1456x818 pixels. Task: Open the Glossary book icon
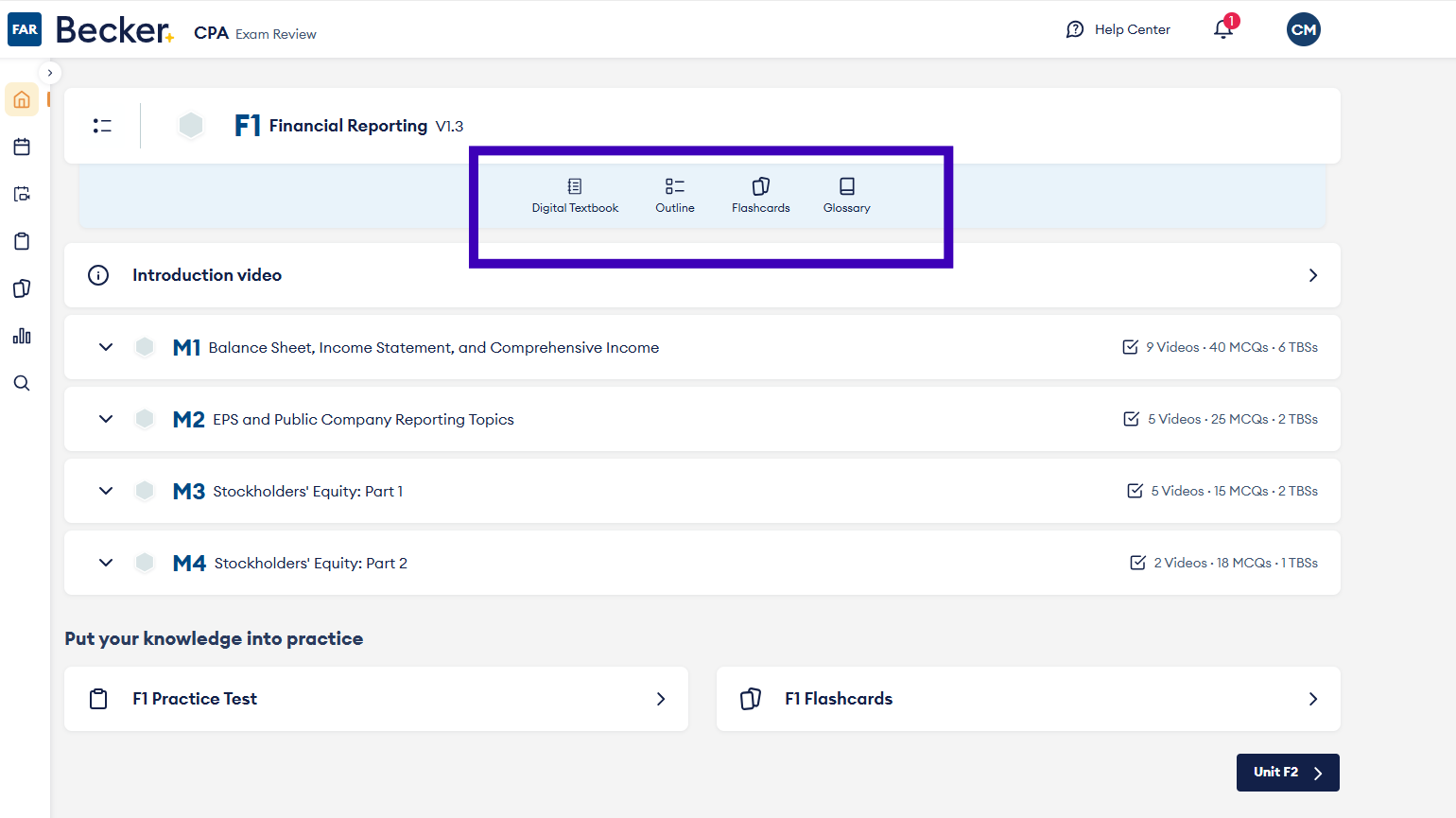point(847,186)
